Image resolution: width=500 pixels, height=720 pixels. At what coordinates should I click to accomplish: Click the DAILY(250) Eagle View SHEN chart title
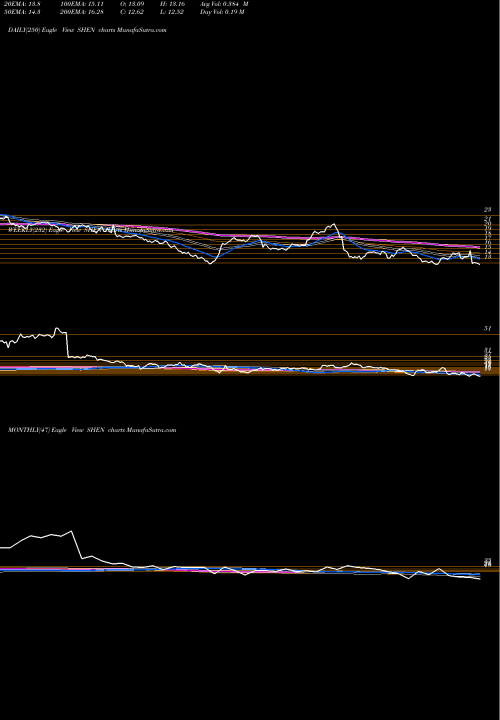click(87, 30)
